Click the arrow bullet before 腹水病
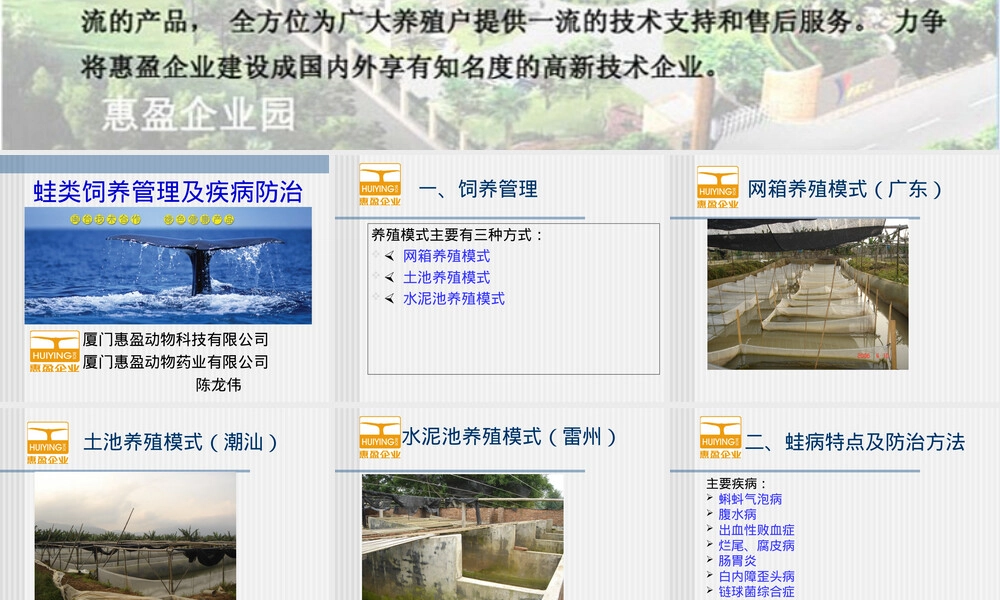This screenshot has width=1000, height=600. [710, 513]
